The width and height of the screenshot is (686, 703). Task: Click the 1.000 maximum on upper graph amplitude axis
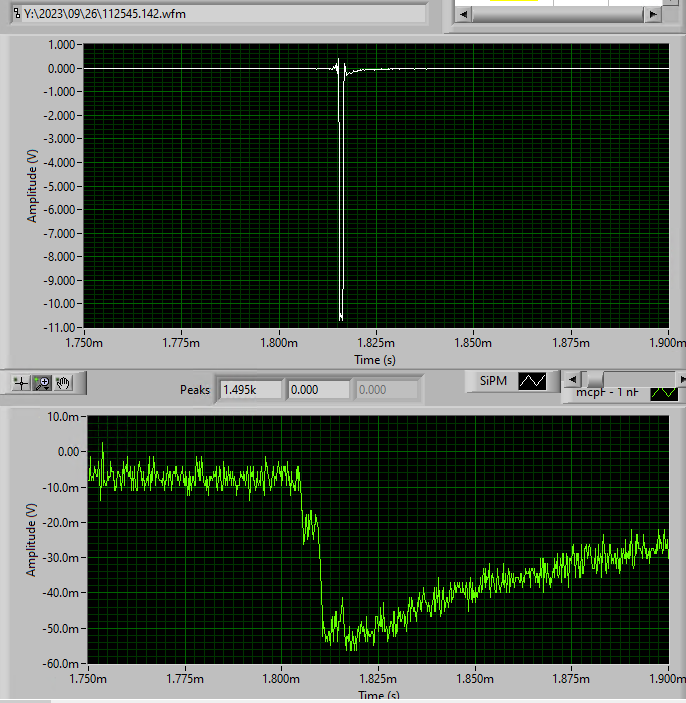61,45
